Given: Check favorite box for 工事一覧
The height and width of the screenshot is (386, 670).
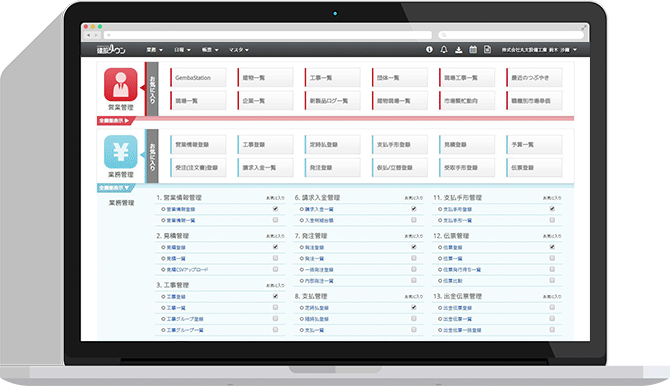Looking at the screenshot, I should (x=275, y=307).
